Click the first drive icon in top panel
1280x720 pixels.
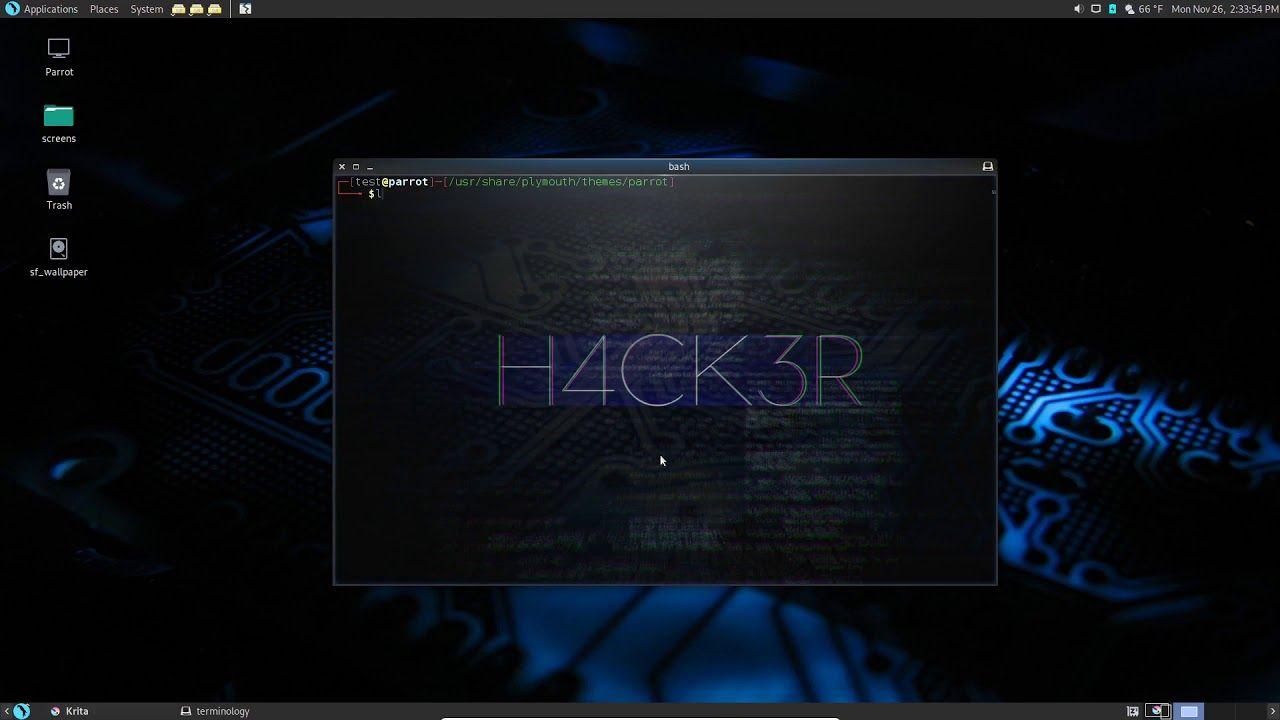click(x=178, y=9)
